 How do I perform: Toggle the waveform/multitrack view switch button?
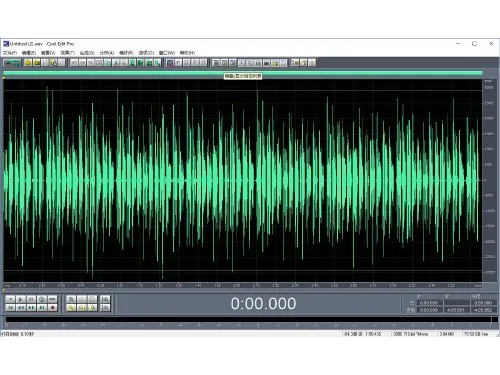pyautogui.click(x=12, y=63)
